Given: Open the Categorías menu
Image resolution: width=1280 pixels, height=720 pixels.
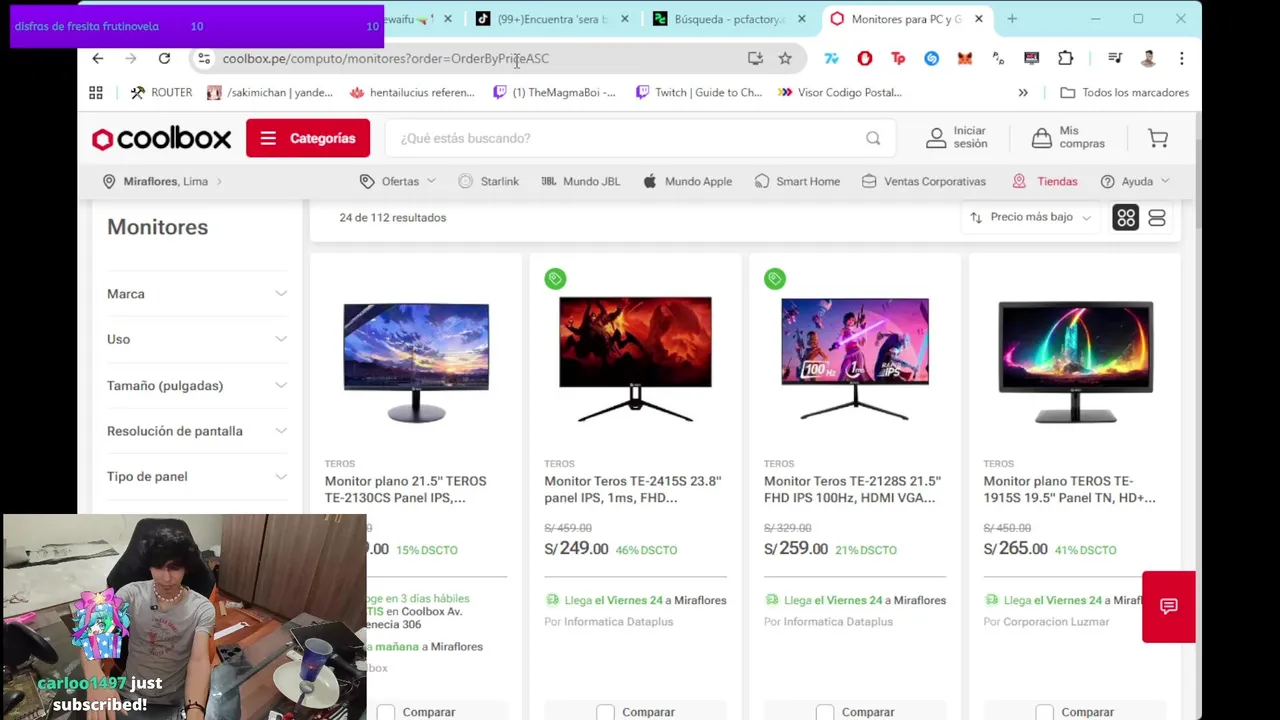Looking at the screenshot, I should coord(308,138).
